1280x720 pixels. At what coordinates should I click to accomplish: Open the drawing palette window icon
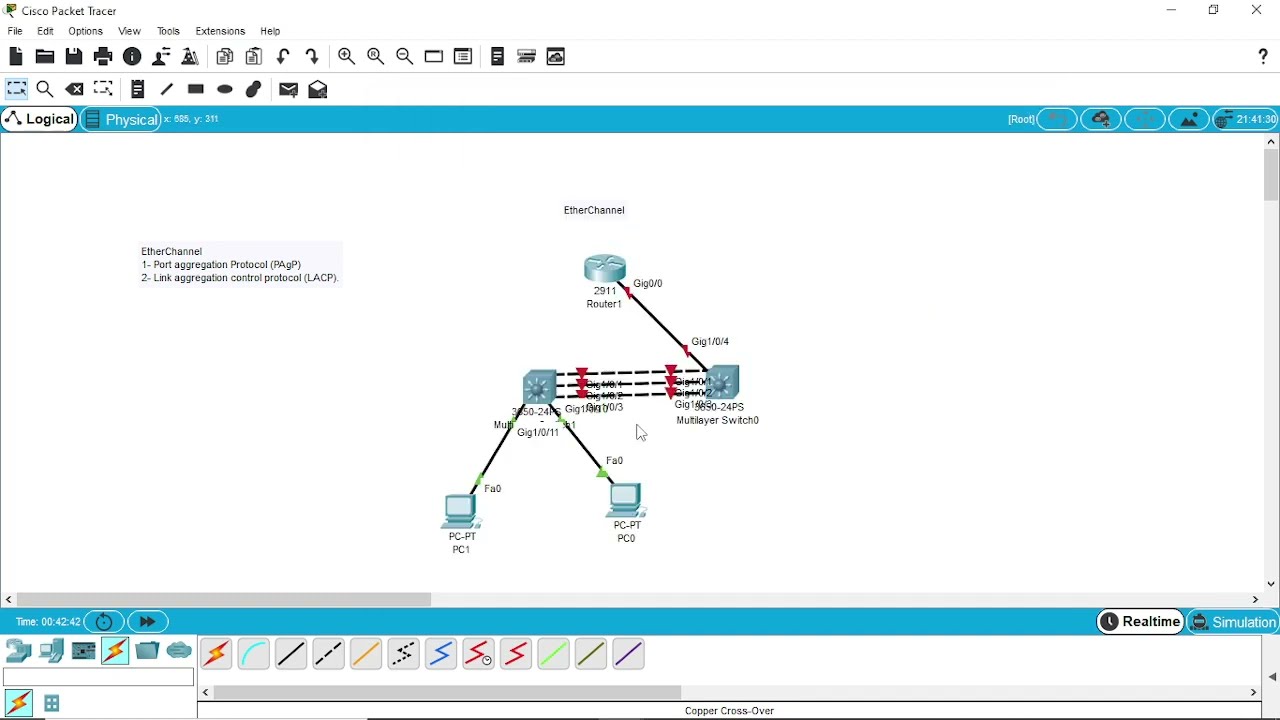434,57
